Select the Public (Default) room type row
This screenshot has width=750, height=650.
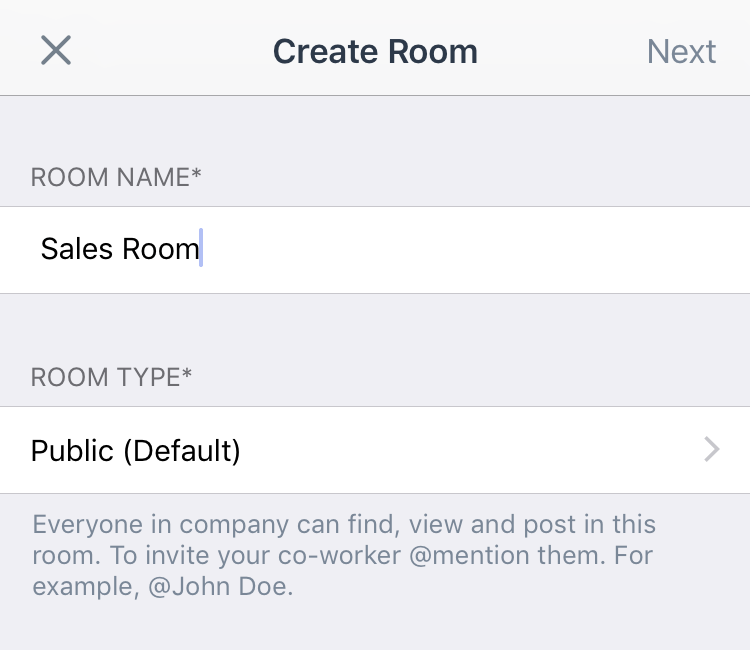click(375, 450)
